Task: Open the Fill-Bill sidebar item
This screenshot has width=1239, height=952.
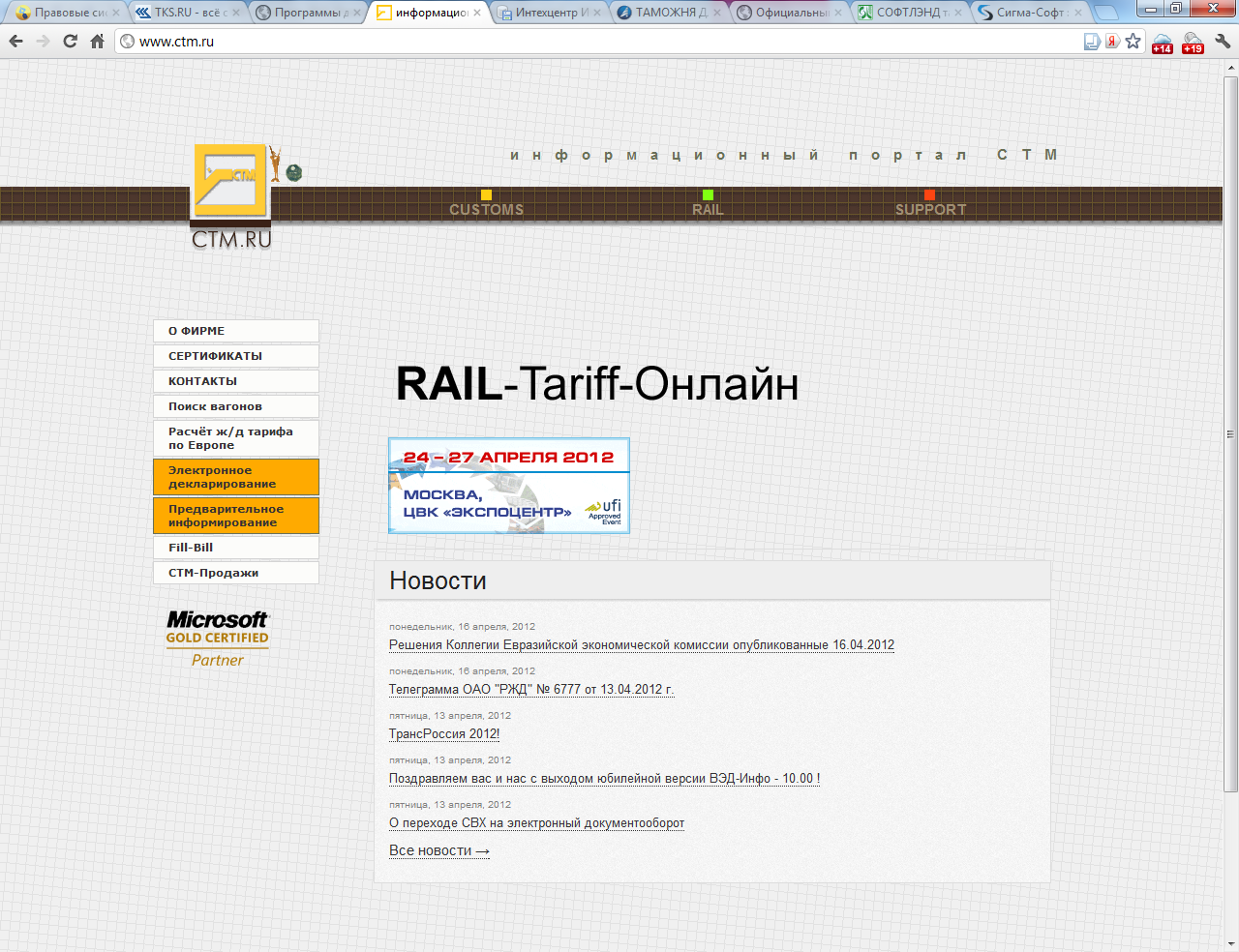Action: (236, 548)
